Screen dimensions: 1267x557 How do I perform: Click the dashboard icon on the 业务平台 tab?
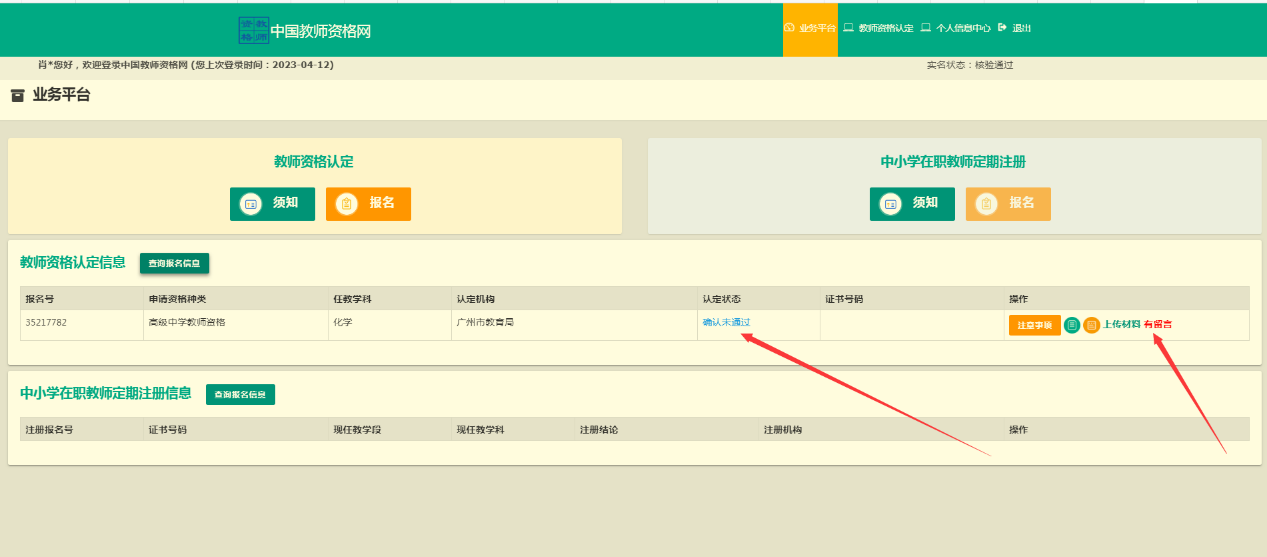point(790,28)
